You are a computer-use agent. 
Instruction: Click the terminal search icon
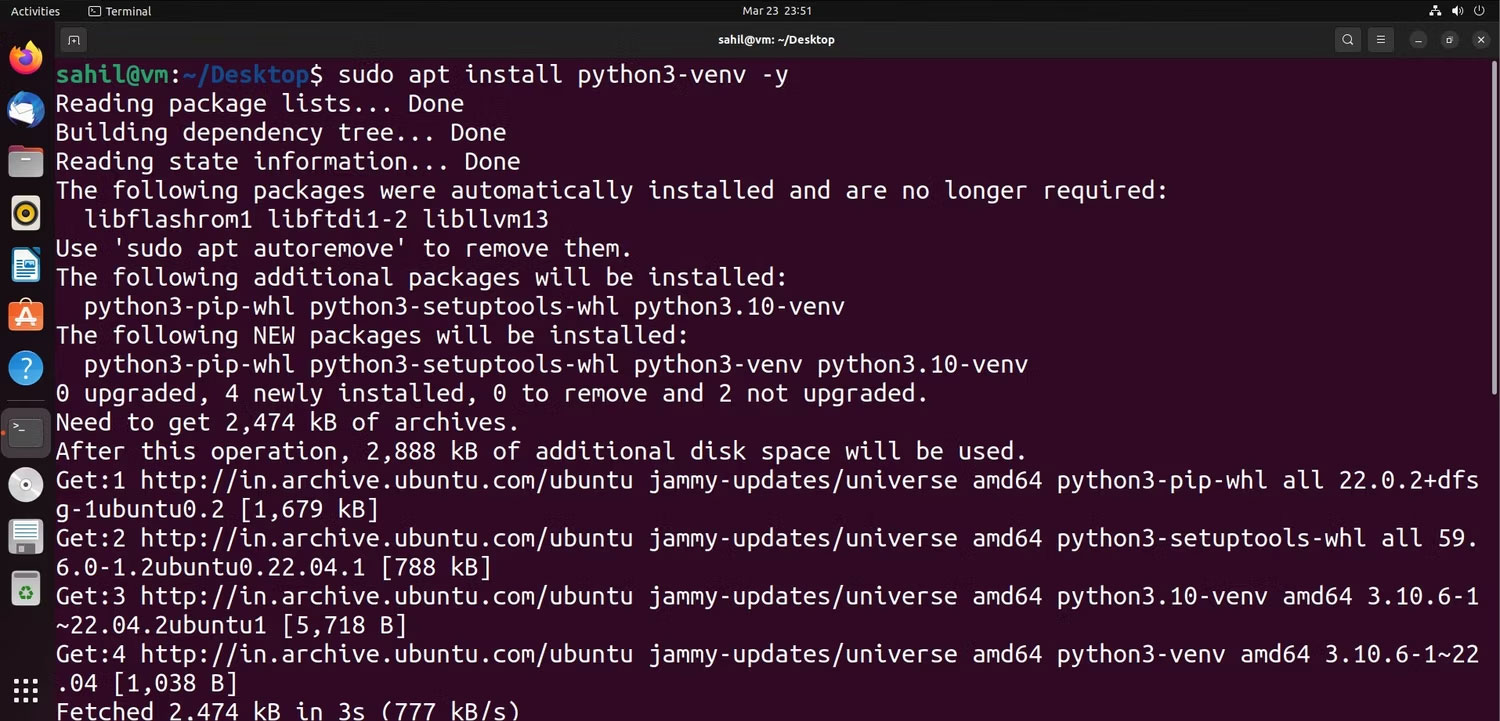pyautogui.click(x=1348, y=40)
